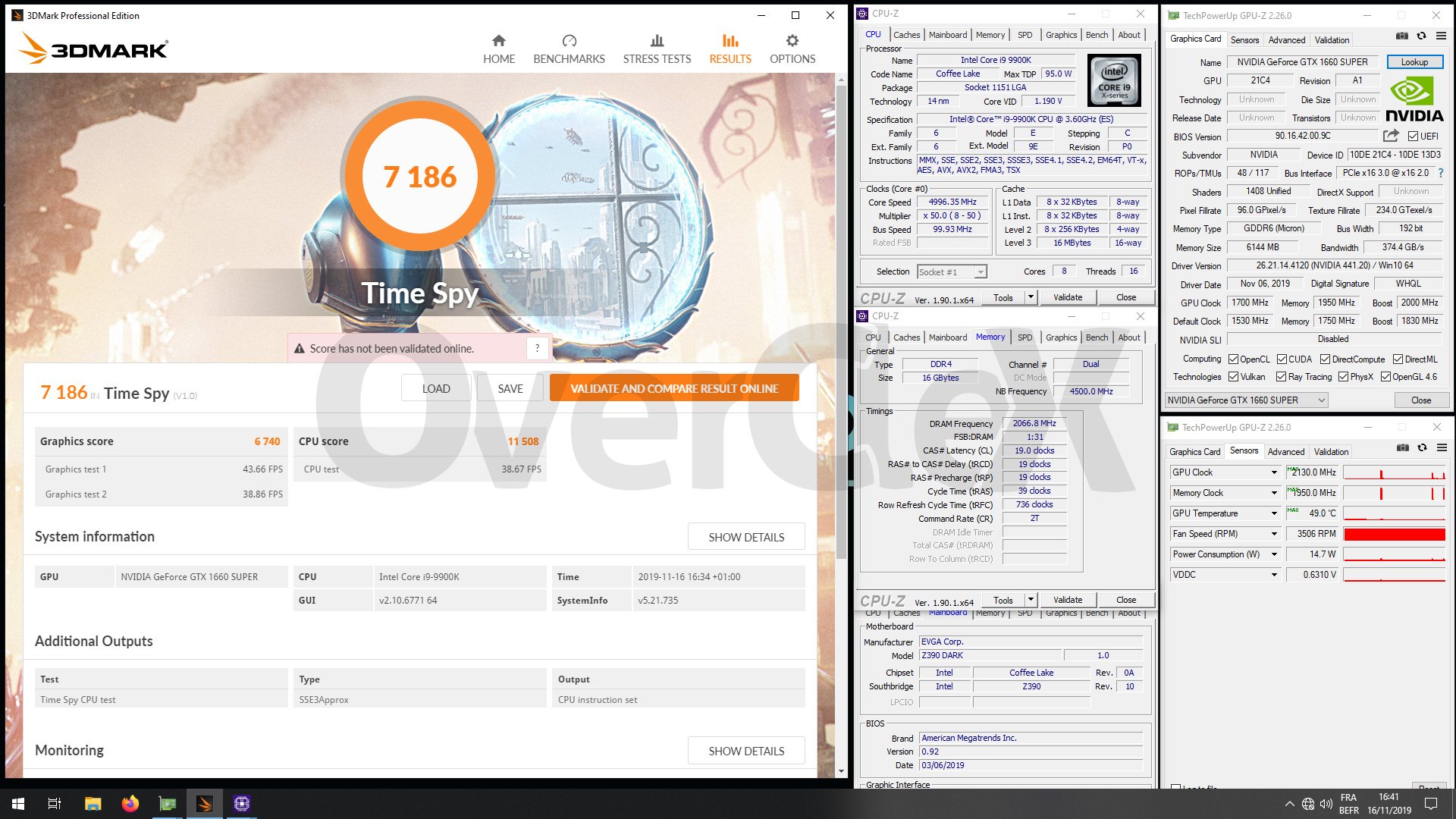Viewport: 1456px width, 819px height.
Task: Click the bus interface question mark in GPU-Z
Action: click(1441, 173)
